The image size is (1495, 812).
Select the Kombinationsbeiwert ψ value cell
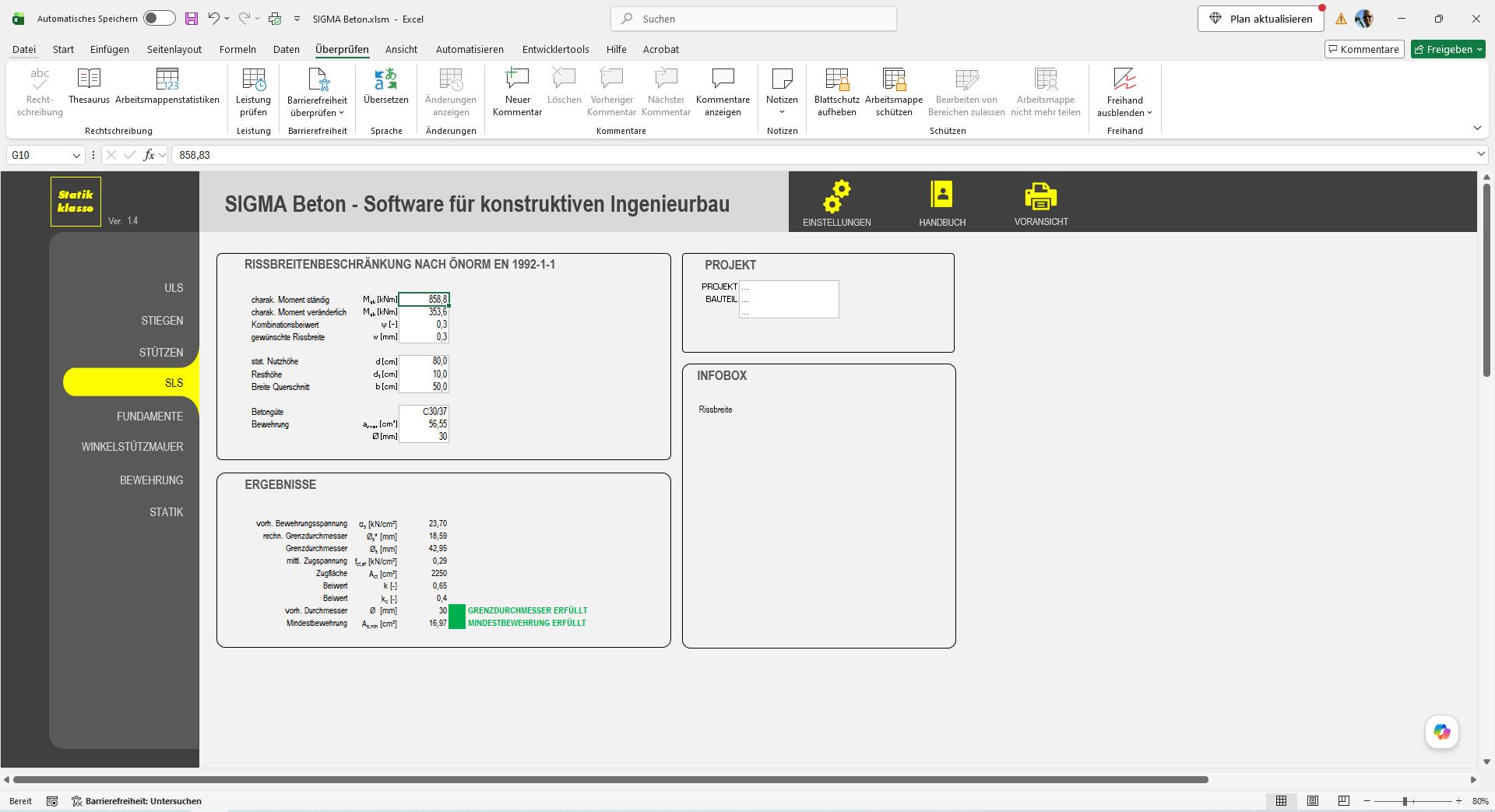[x=424, y=325]
